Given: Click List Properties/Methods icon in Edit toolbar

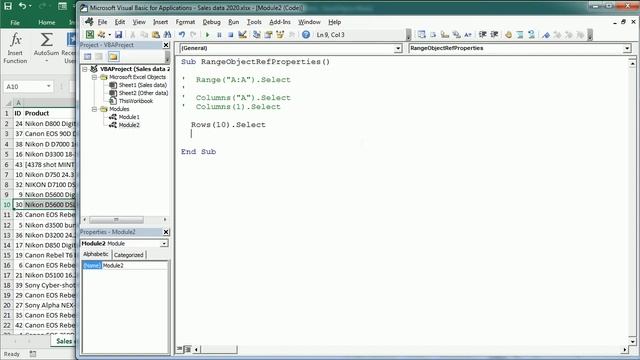Looking at the screenshot, I should click(422, 35).
